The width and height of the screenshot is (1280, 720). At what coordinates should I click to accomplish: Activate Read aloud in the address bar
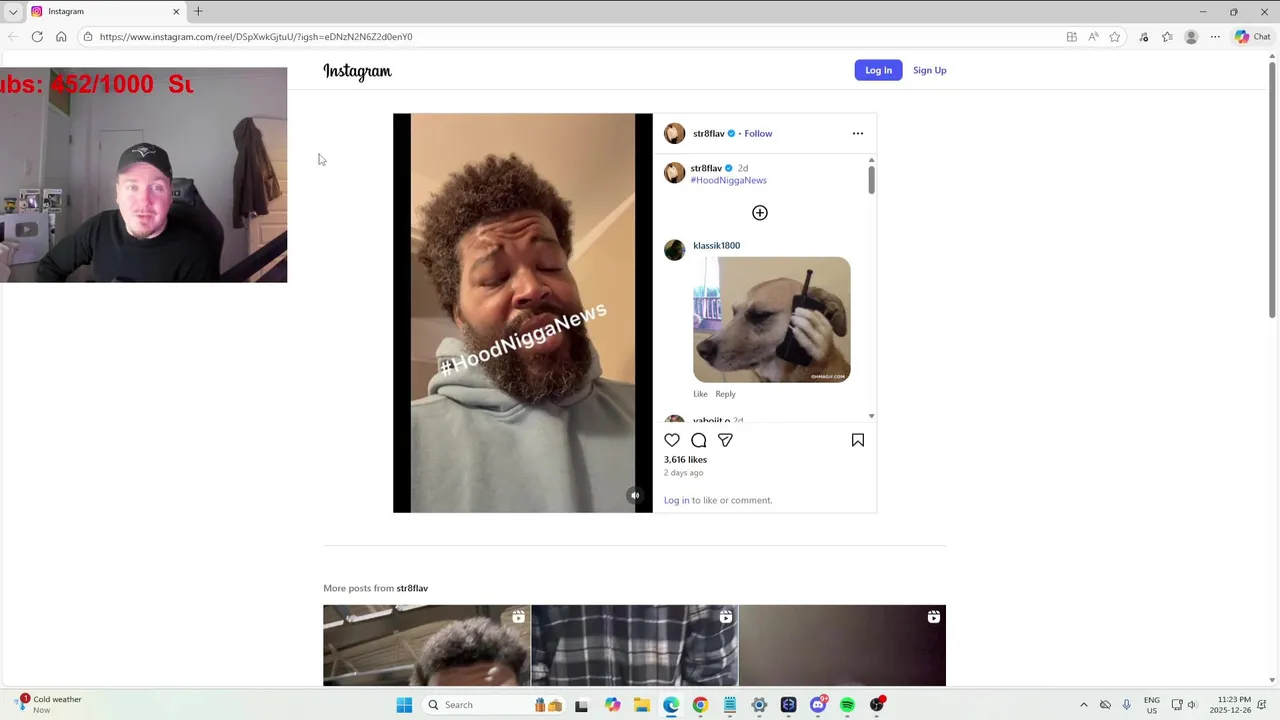click(1093, 37)
